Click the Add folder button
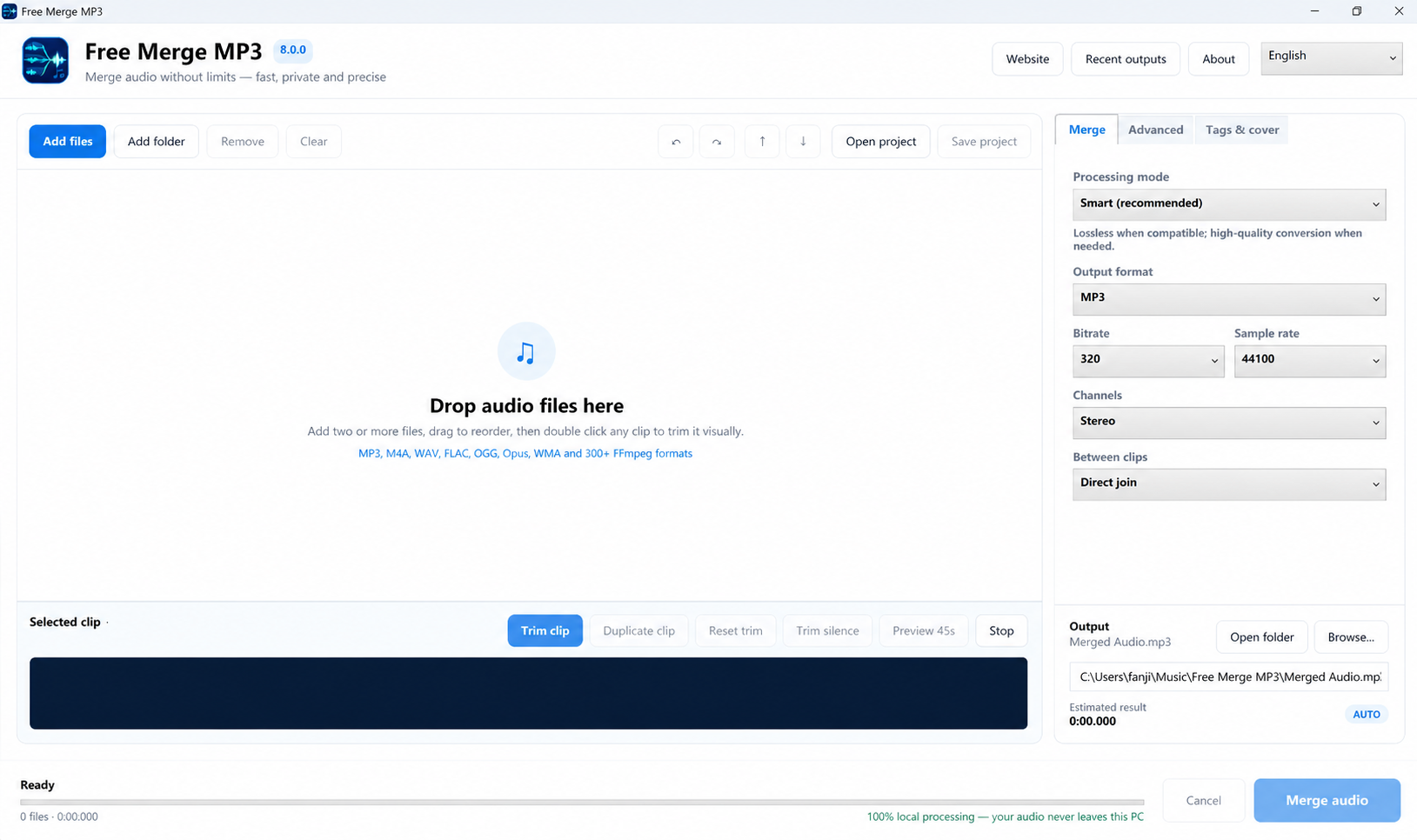 157,142
